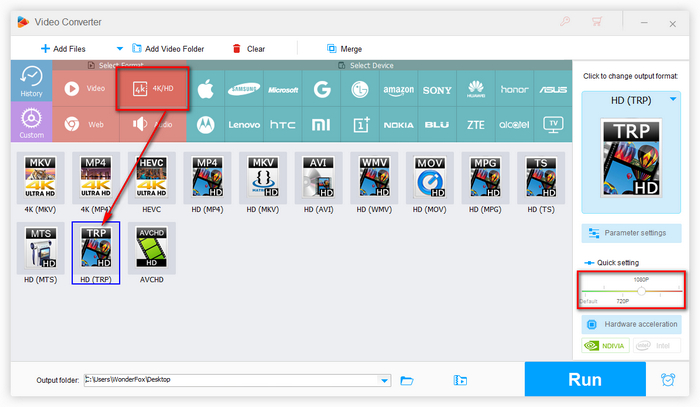Select the HD (MP4) format
The width and height of the screenshot is (700, 407).
pos(207,183)
